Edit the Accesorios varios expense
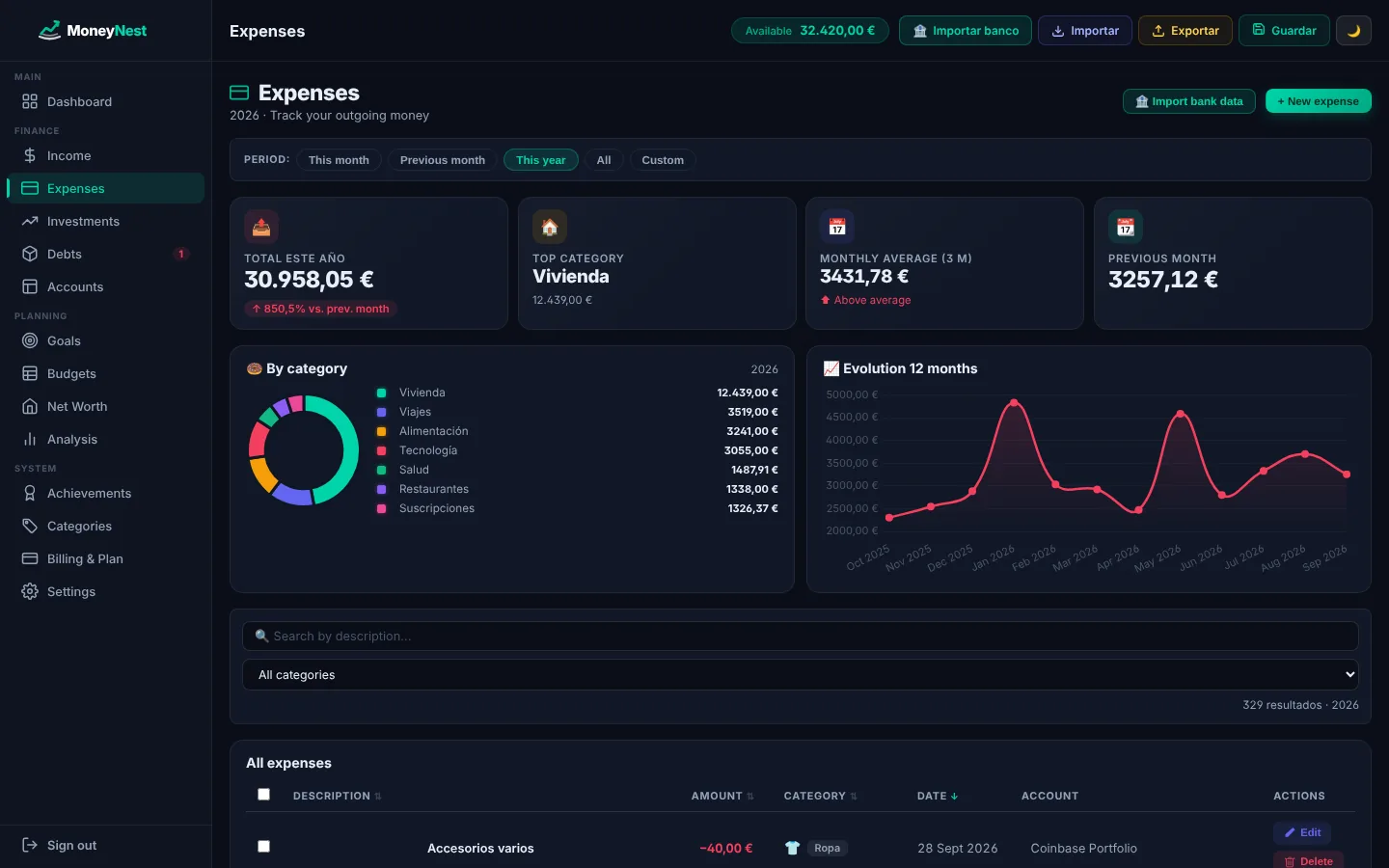Screen dimensions: 1389x868 [x=1302, y=832]
